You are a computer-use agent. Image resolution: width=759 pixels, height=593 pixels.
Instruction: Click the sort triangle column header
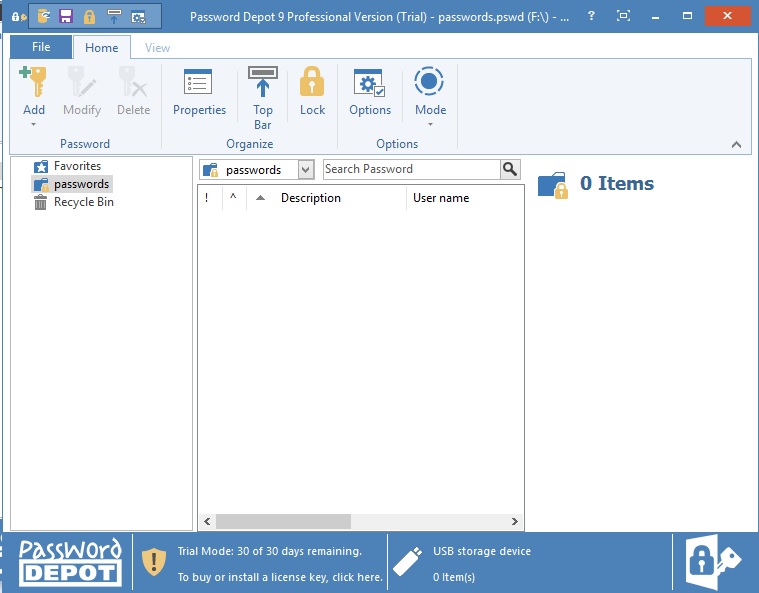coord(260,198)
